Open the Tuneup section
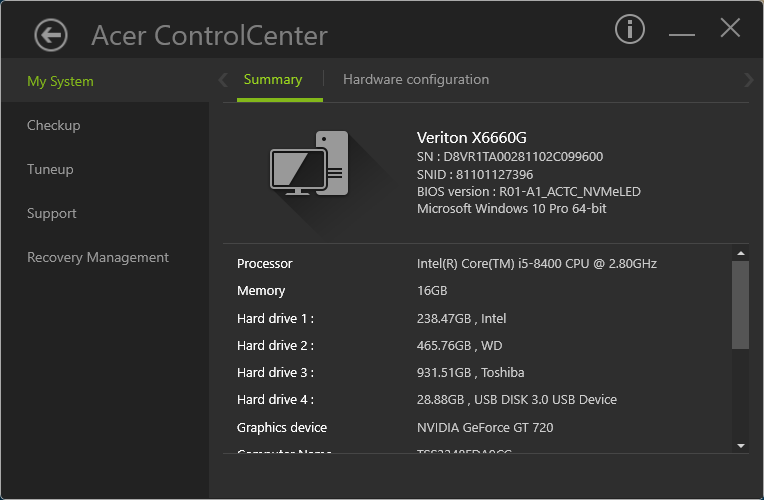 50,170
